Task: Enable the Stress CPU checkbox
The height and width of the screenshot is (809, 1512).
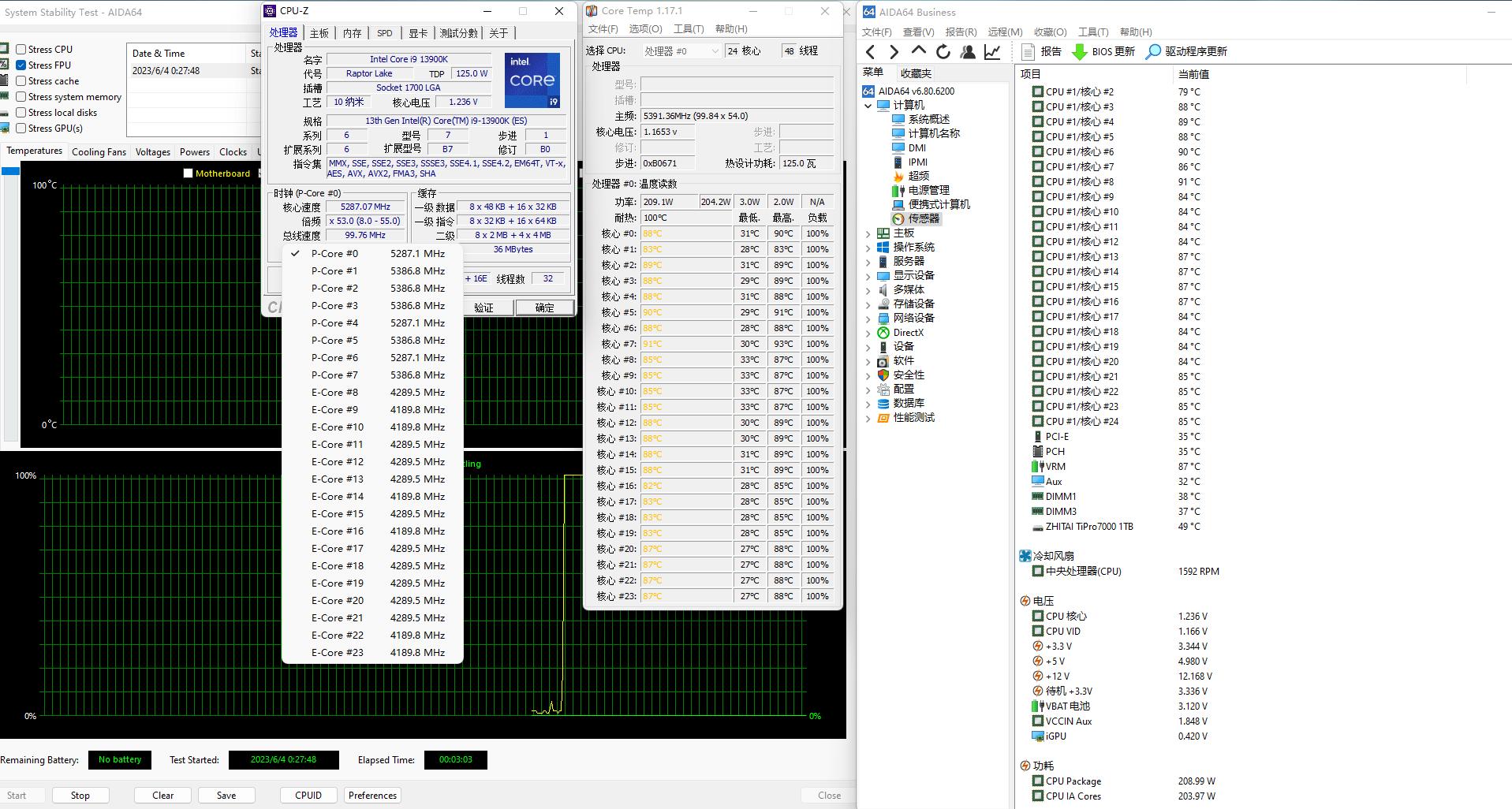Action: coord(21,50)
